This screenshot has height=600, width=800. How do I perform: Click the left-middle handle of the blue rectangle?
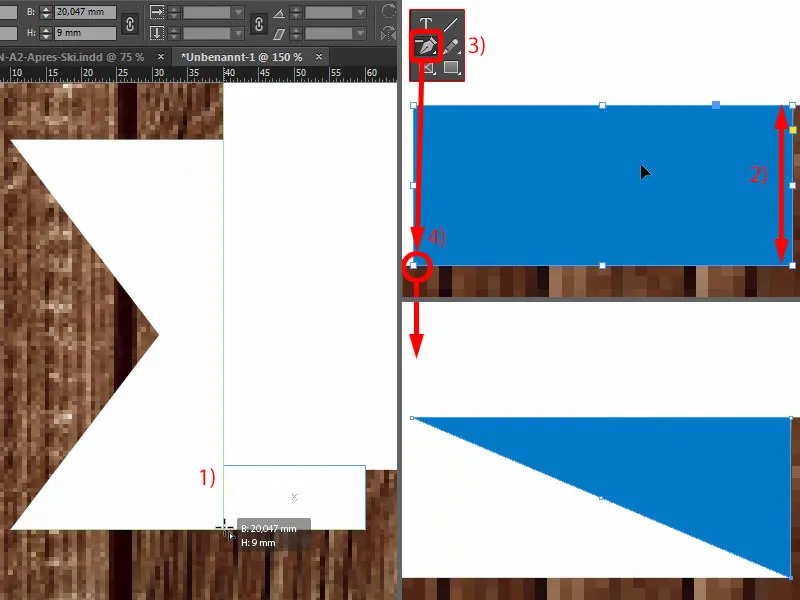pyautogui.click(x=413, y=186)
